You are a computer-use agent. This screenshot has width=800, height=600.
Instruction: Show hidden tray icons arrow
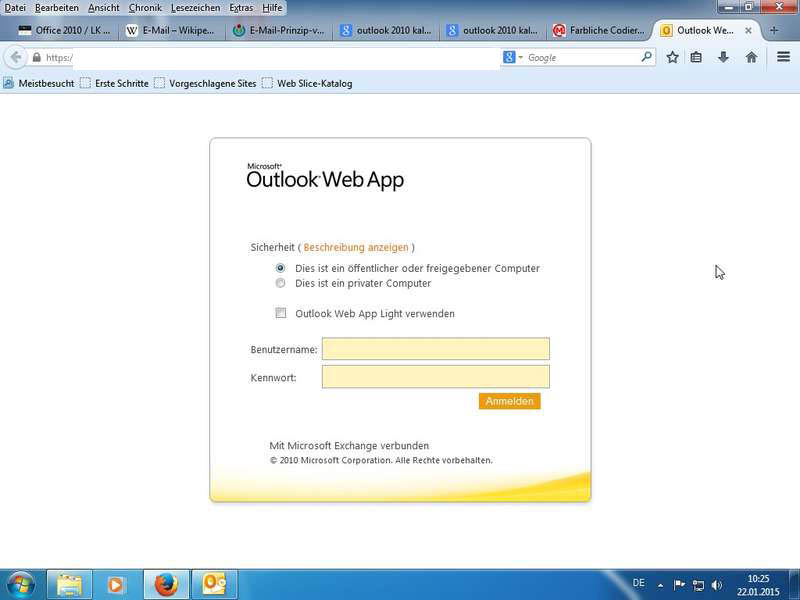660,586
